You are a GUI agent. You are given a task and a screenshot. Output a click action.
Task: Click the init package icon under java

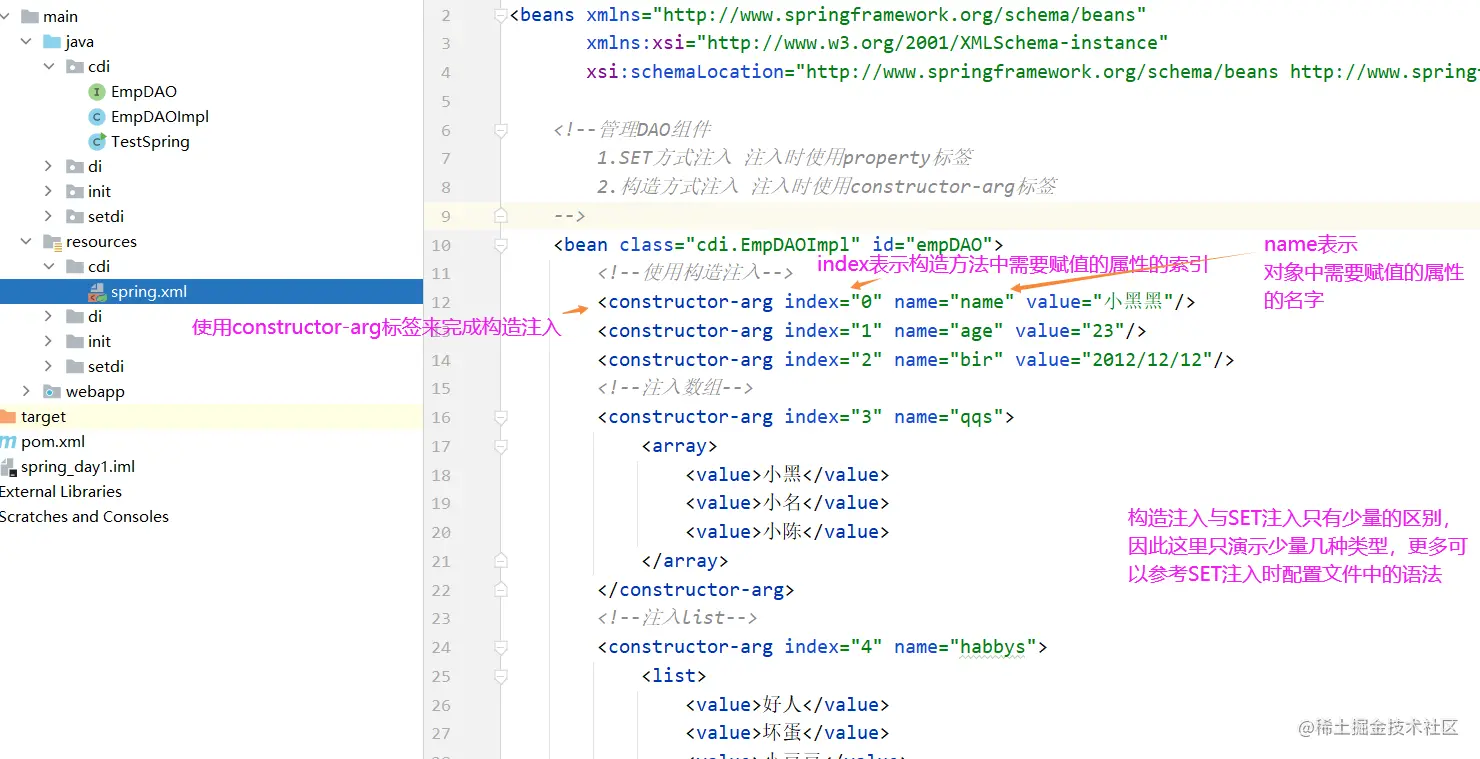coord(75,192)
